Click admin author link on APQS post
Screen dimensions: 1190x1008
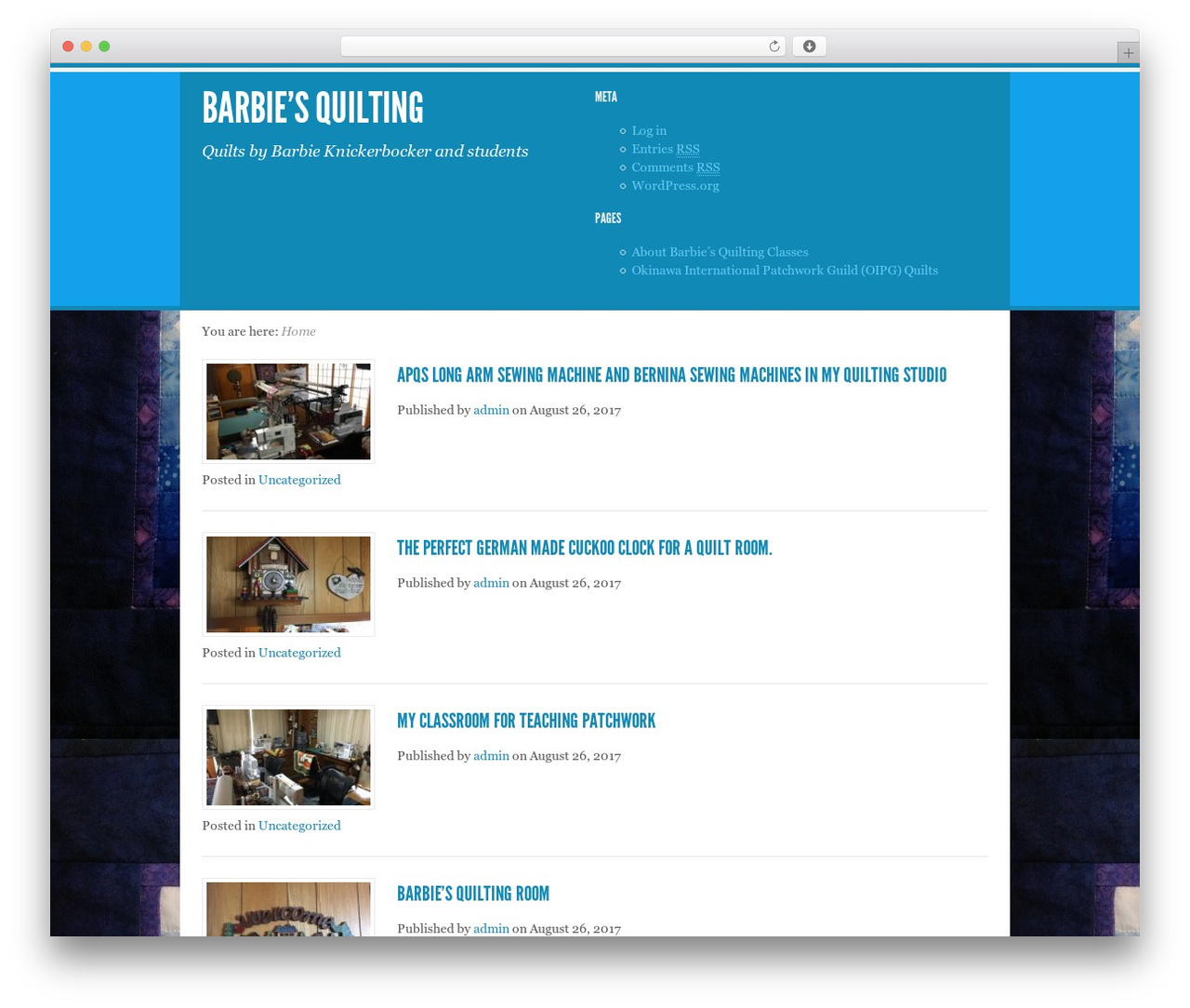pyautogui.click(x=491, y=410)
